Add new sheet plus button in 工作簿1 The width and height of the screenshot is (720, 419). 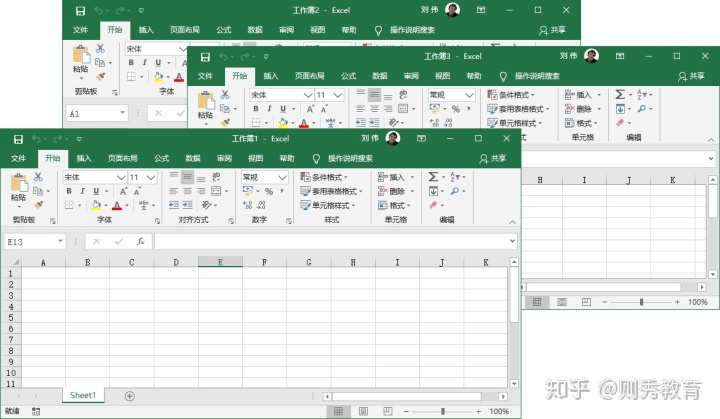pos(129,396)
